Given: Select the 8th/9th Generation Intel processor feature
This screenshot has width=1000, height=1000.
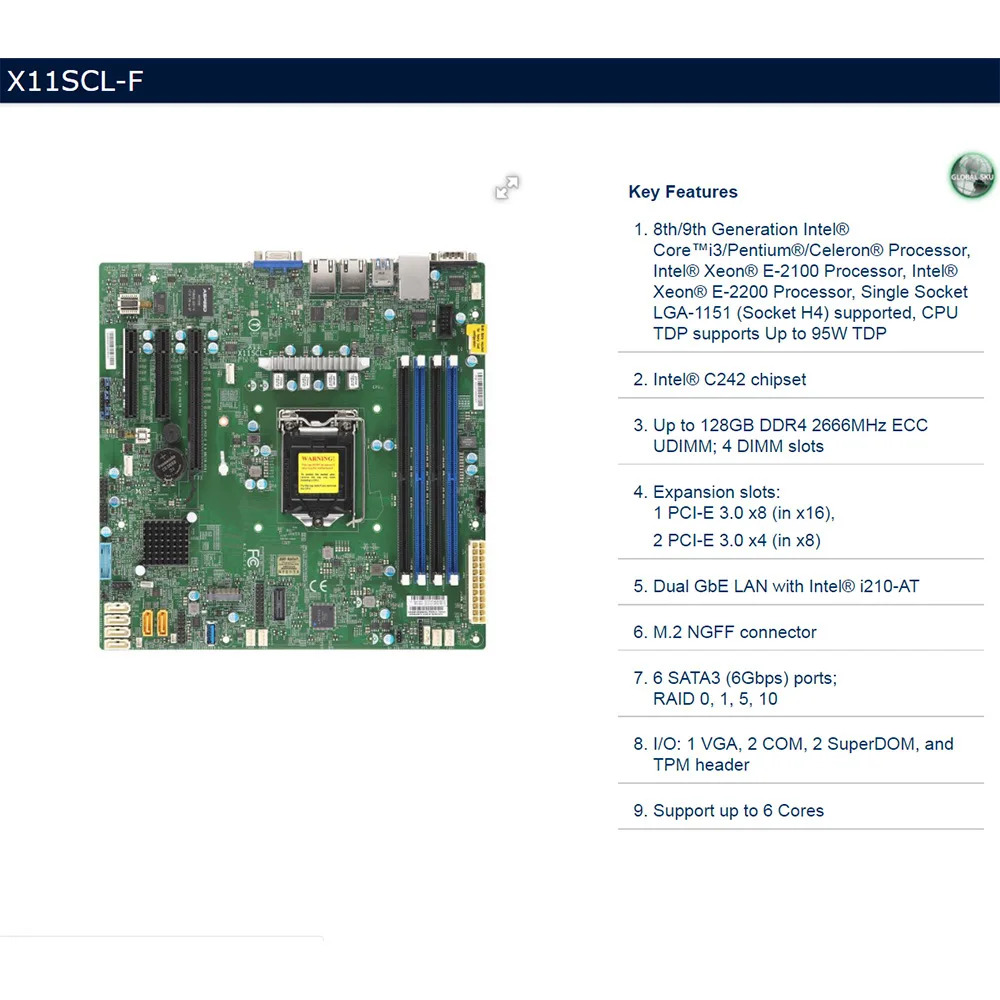Looking at the screenshot, I should click(x=811, y=281).
